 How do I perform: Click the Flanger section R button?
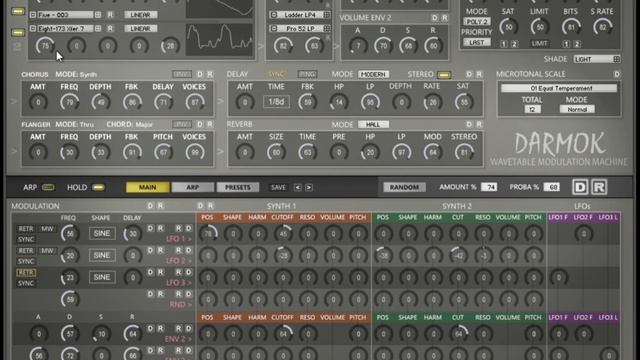pos(209,124)
